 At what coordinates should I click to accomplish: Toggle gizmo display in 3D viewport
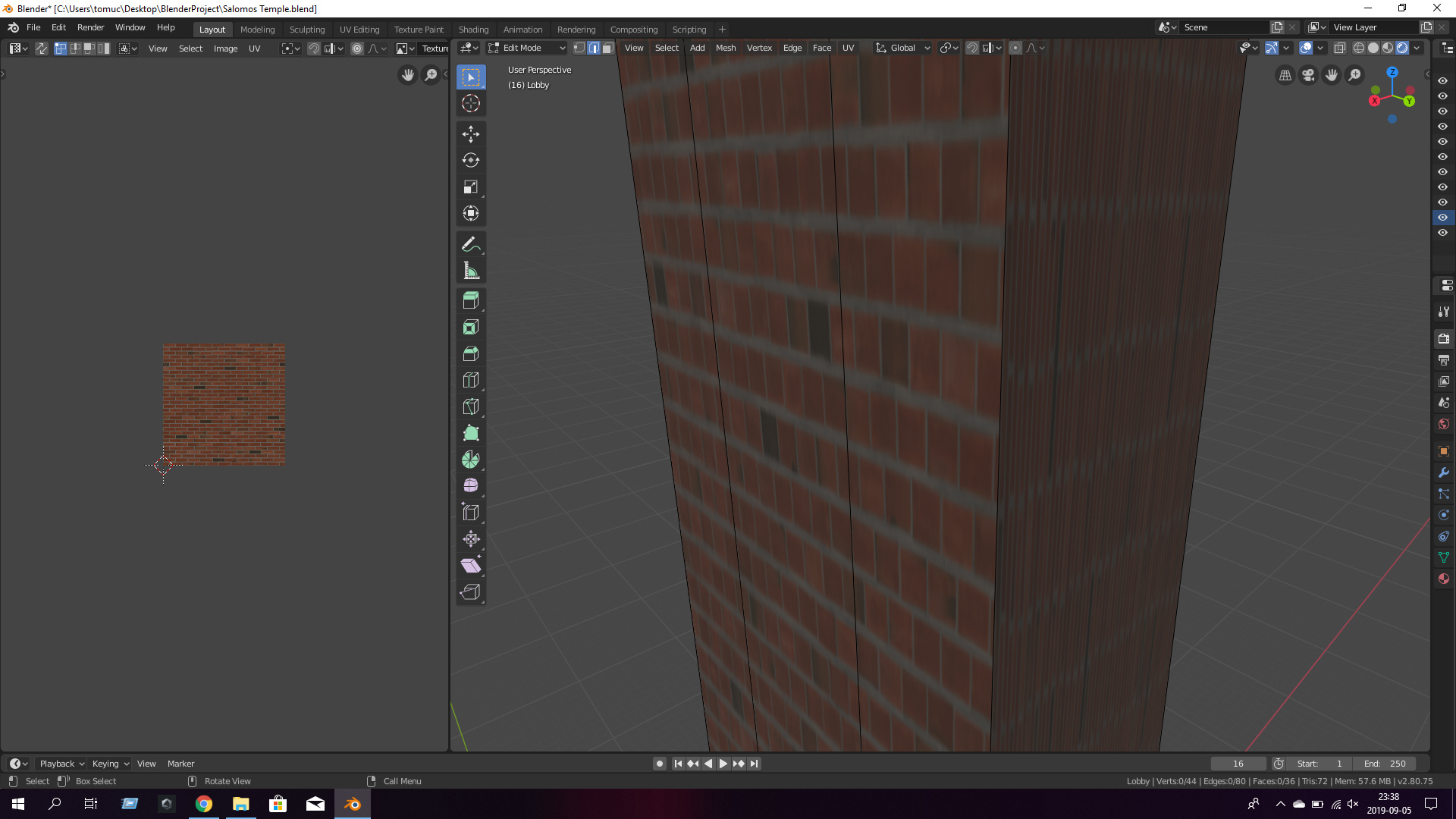[1272, 48]
